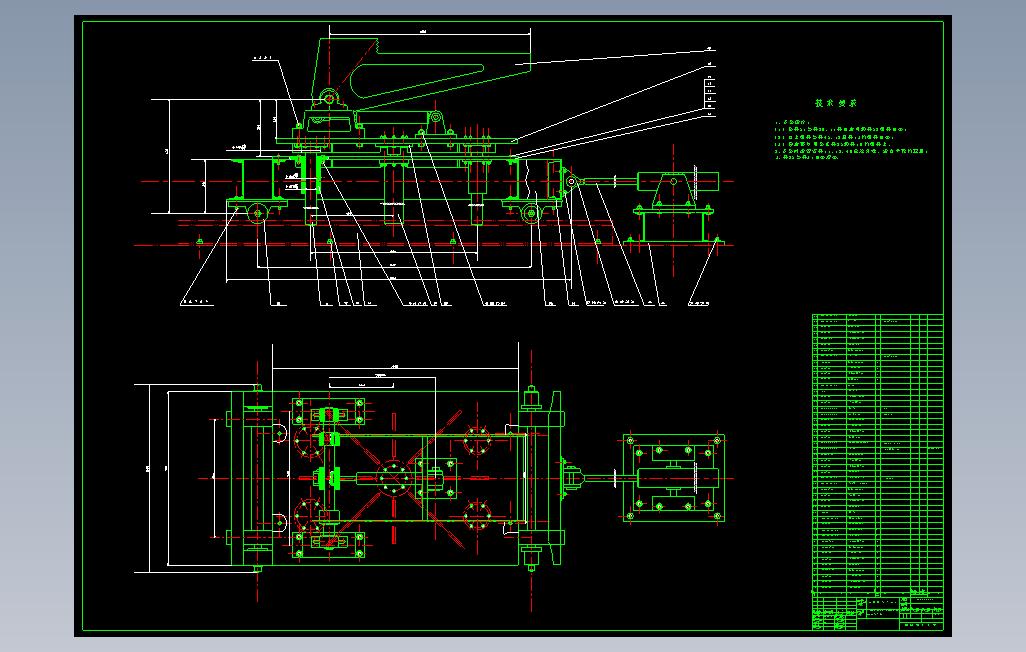The width and height of the screenshot is (1026, 652).
Task: Select the technical requirements notes paragraph
Action: click(x=851, y=139)
